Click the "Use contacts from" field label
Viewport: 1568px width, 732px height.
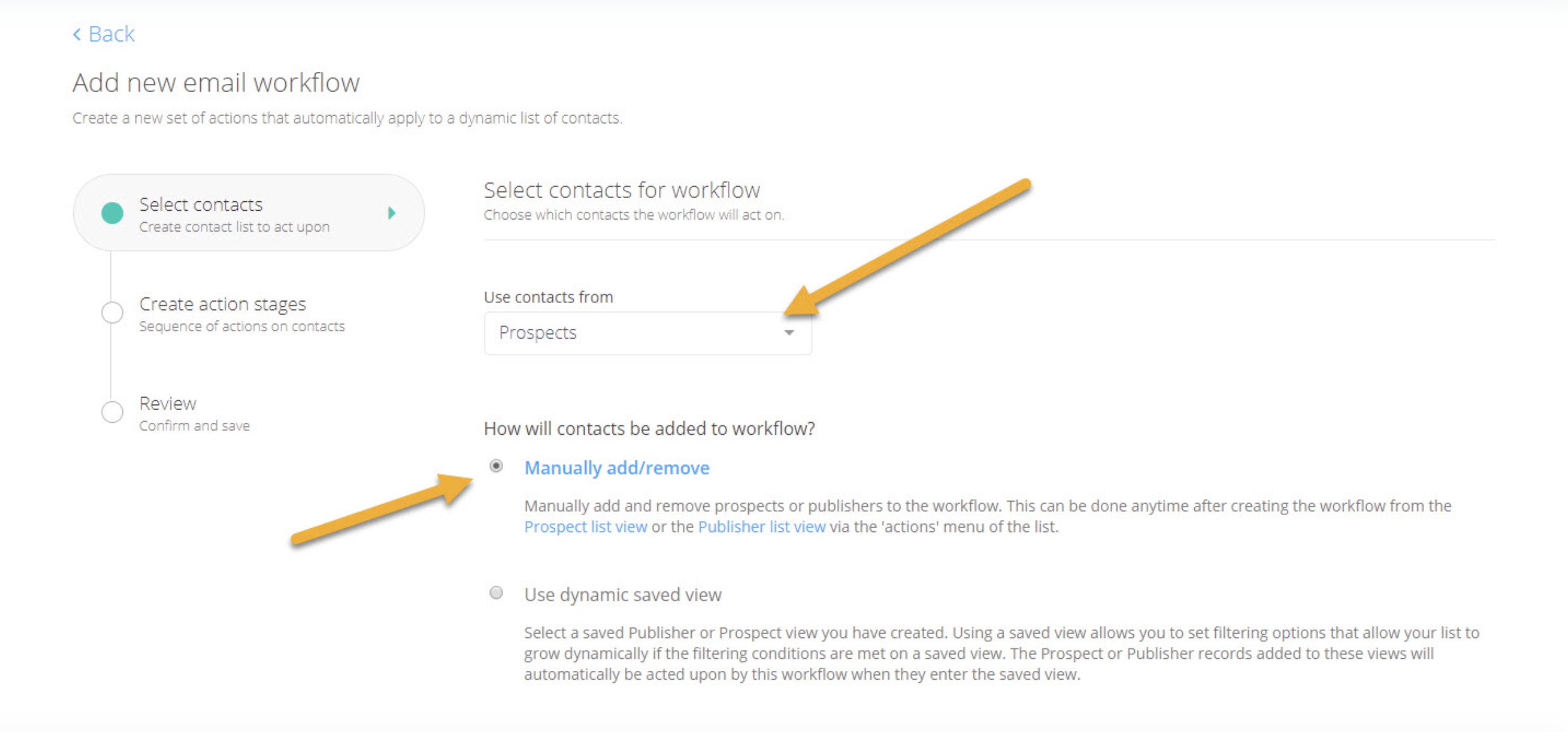[548, 297]
